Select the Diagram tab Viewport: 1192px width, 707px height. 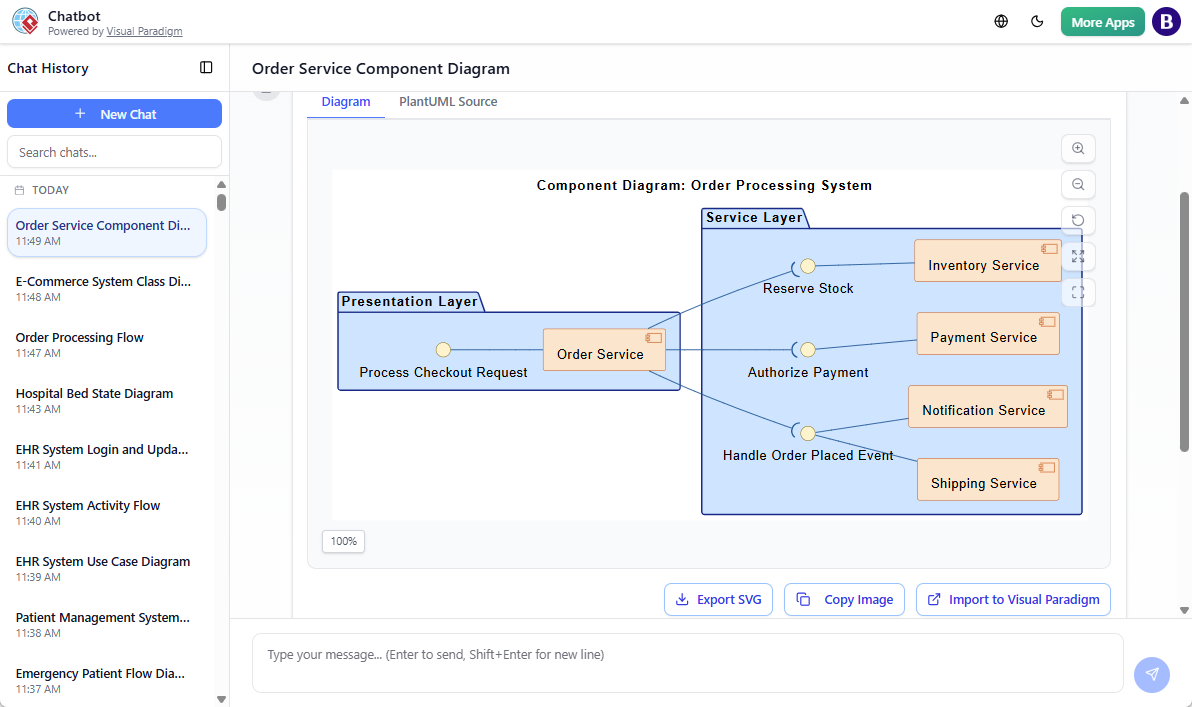tap(346, 101)
